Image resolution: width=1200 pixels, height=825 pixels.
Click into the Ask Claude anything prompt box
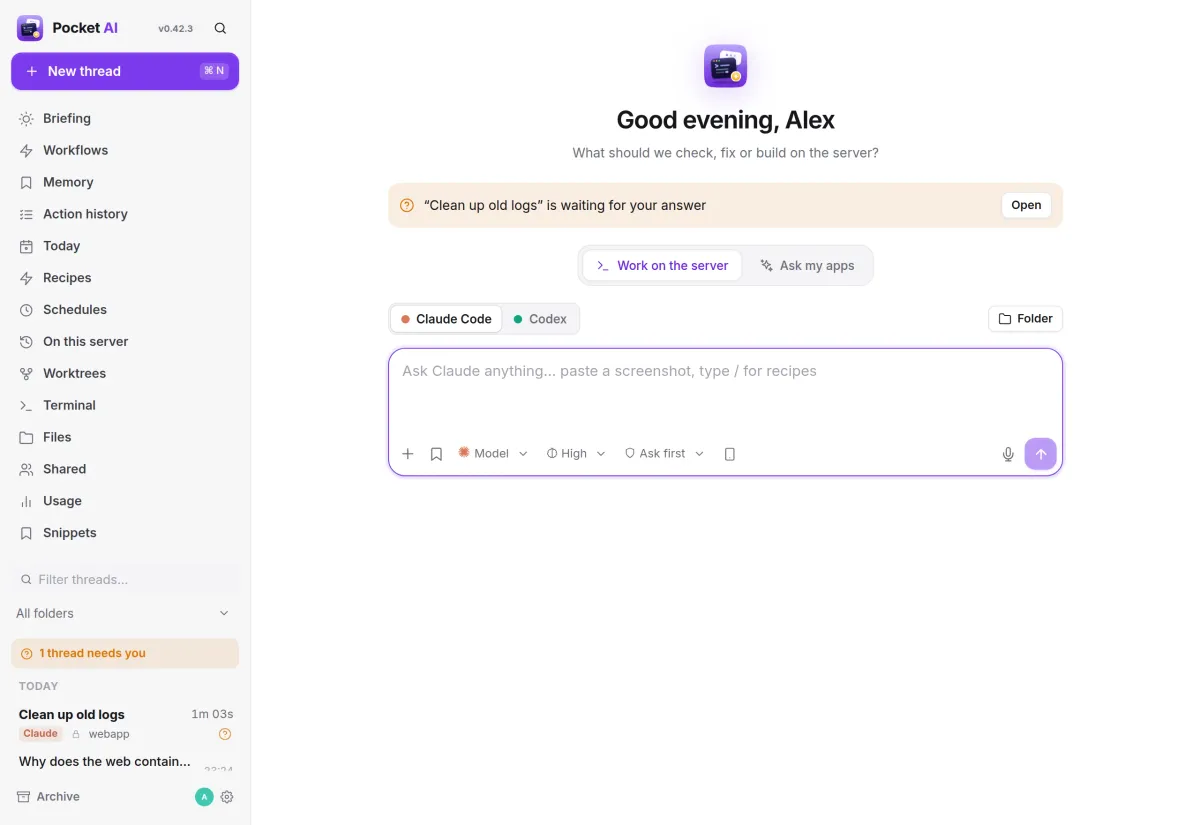(x=725, y=391)
